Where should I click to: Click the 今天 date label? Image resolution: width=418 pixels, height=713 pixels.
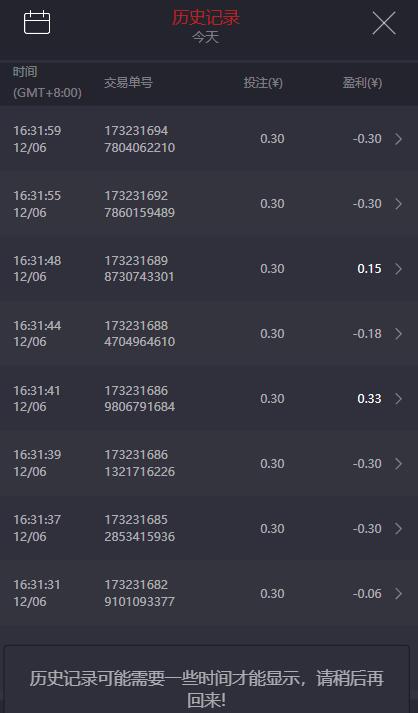[x=206, y=37]
